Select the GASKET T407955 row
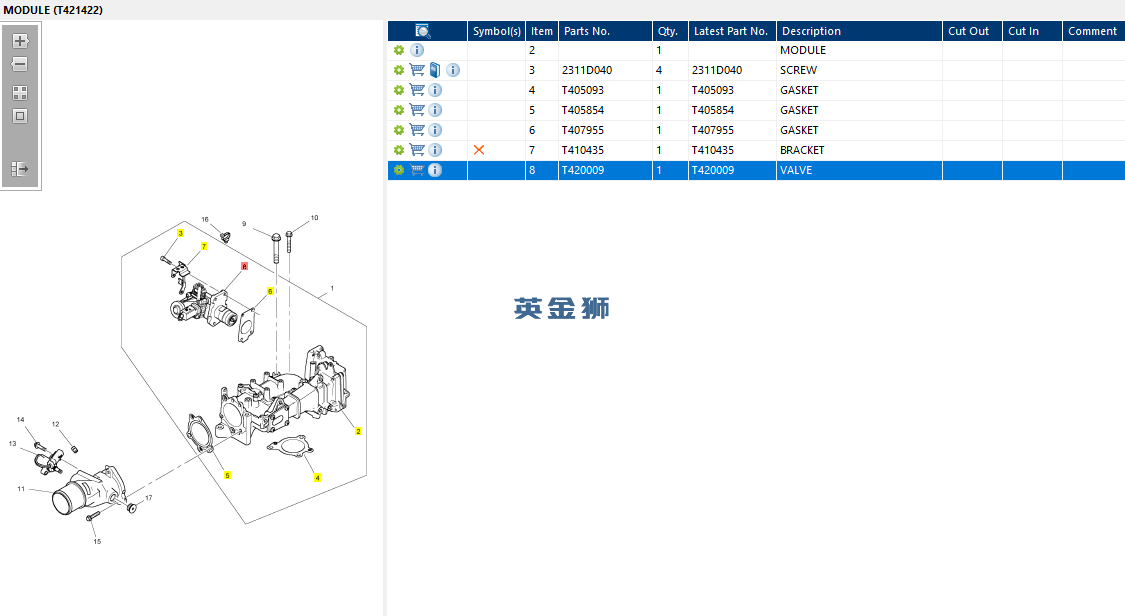The image size is (1125, 616). point(756,130)
